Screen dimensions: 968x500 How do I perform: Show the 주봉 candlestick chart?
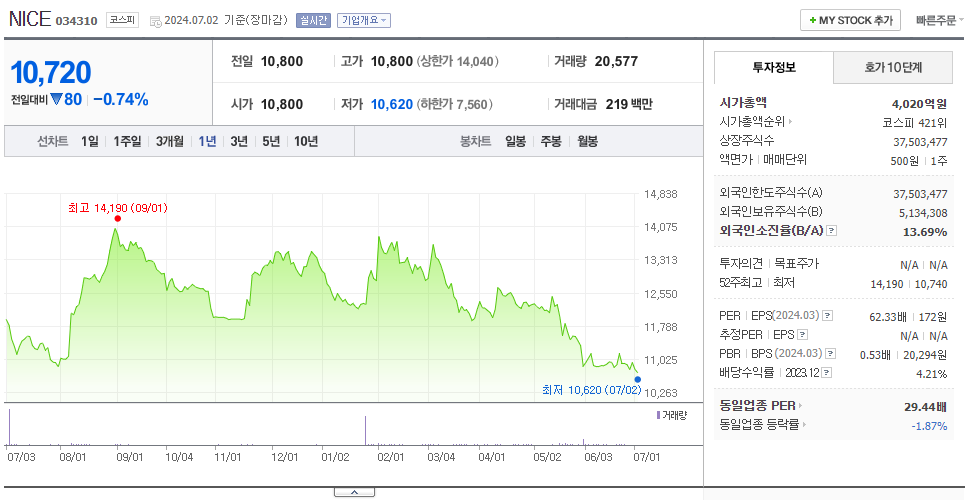click(x=551, y=141)
